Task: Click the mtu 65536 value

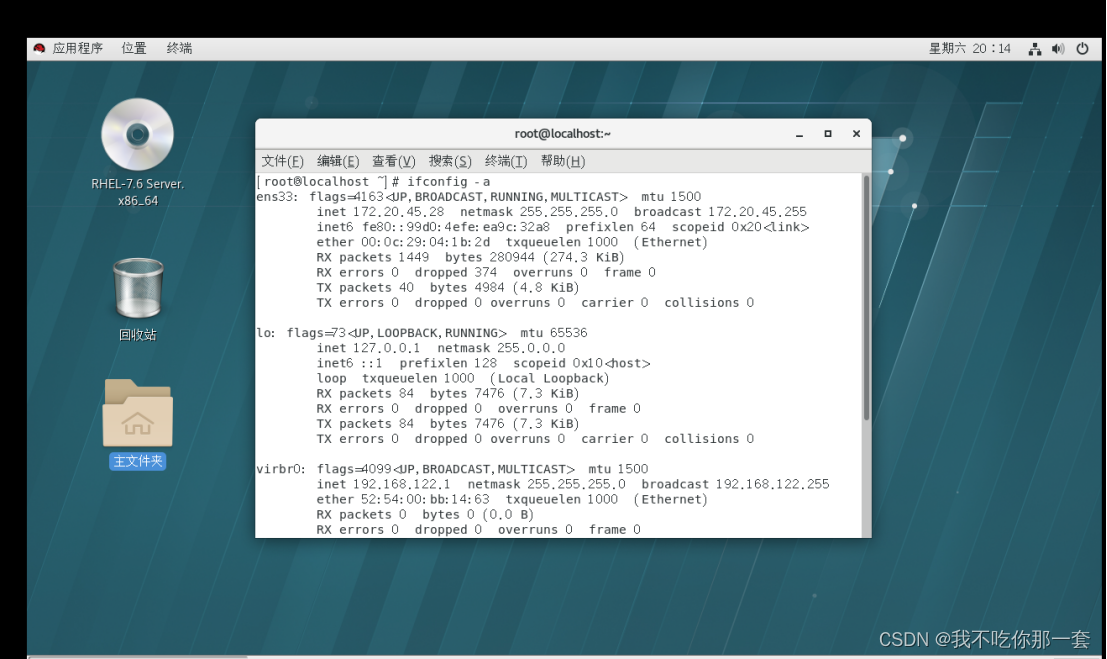Action: 568,333
